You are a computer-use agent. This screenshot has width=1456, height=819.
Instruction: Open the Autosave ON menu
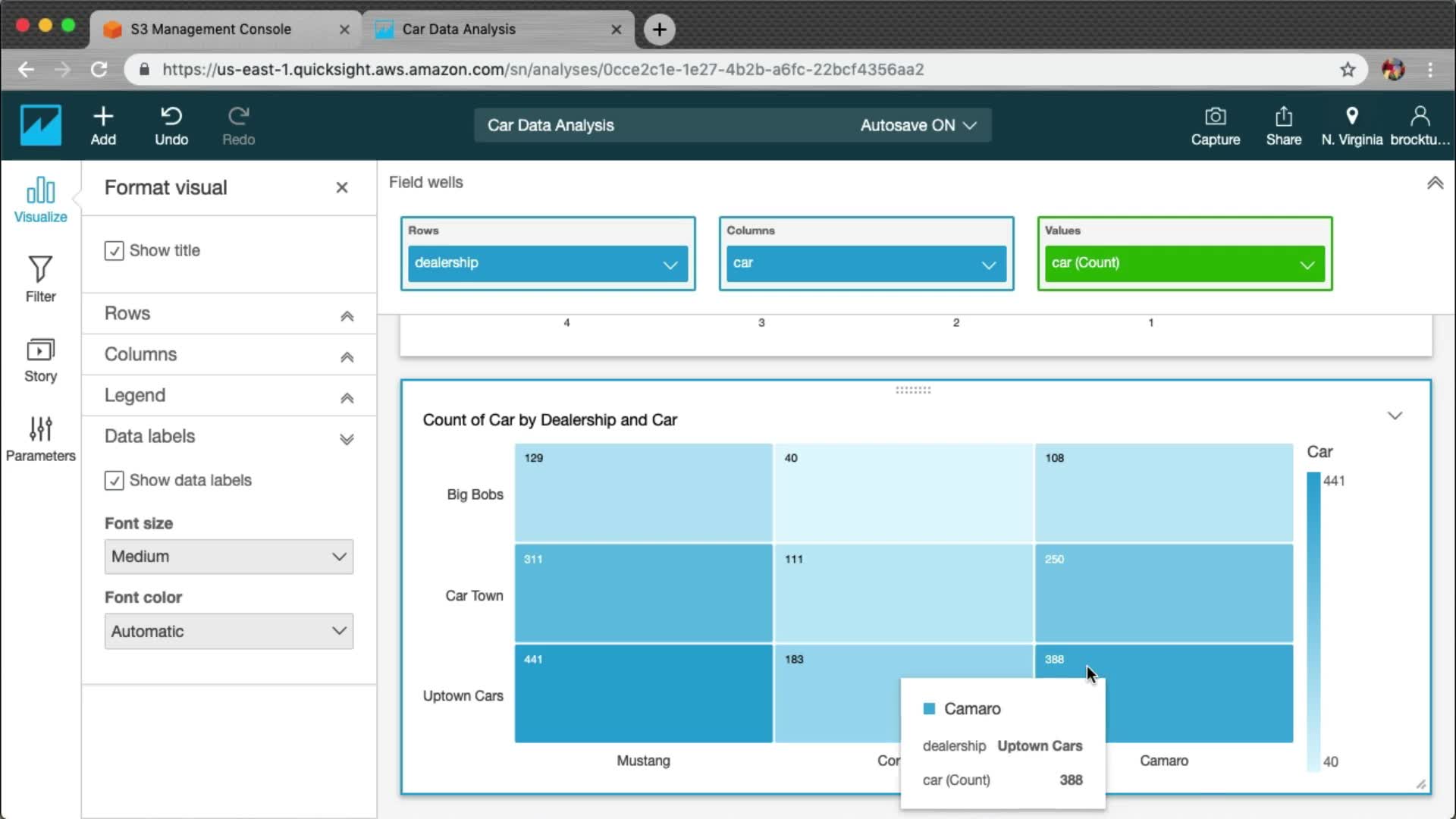tap(918, 125)
